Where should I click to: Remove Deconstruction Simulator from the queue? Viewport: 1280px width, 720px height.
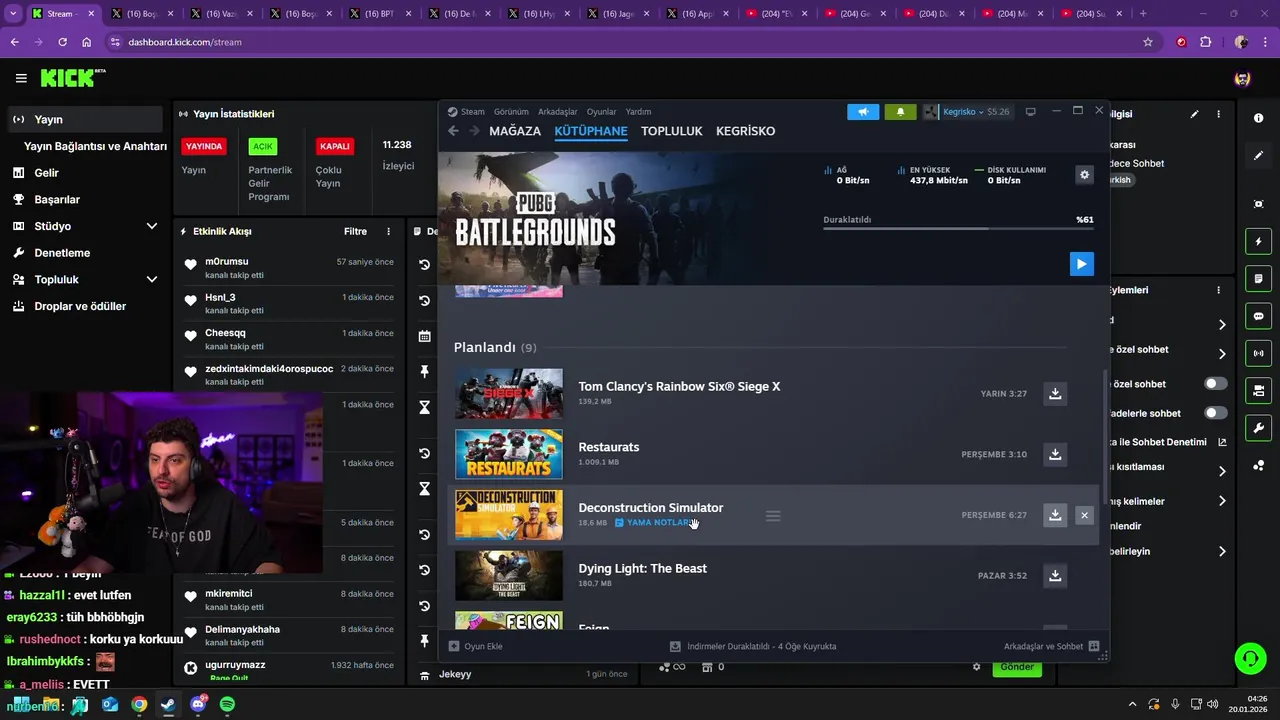[x=1084, y=515]
